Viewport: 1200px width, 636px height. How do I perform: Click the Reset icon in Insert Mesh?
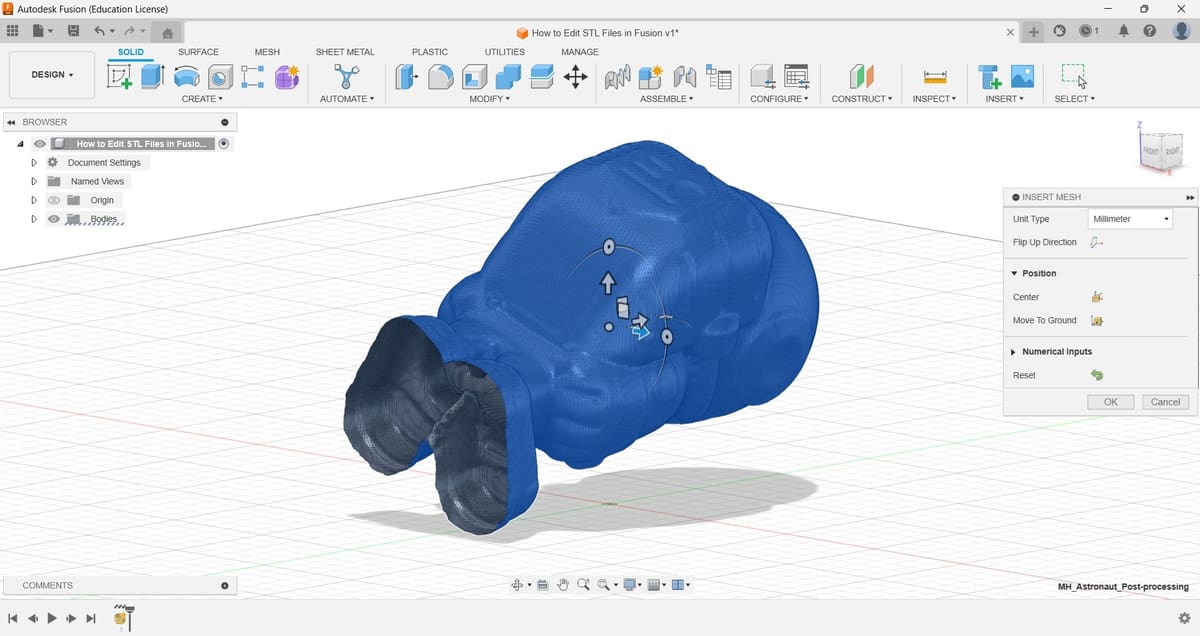tap(1097, 375)
